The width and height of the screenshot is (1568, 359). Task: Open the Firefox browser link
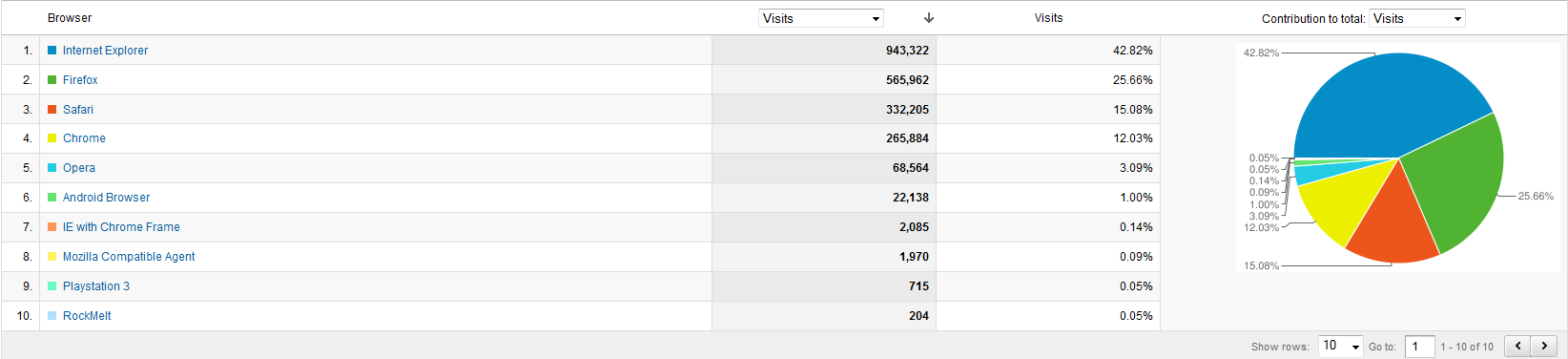(80, 80)
